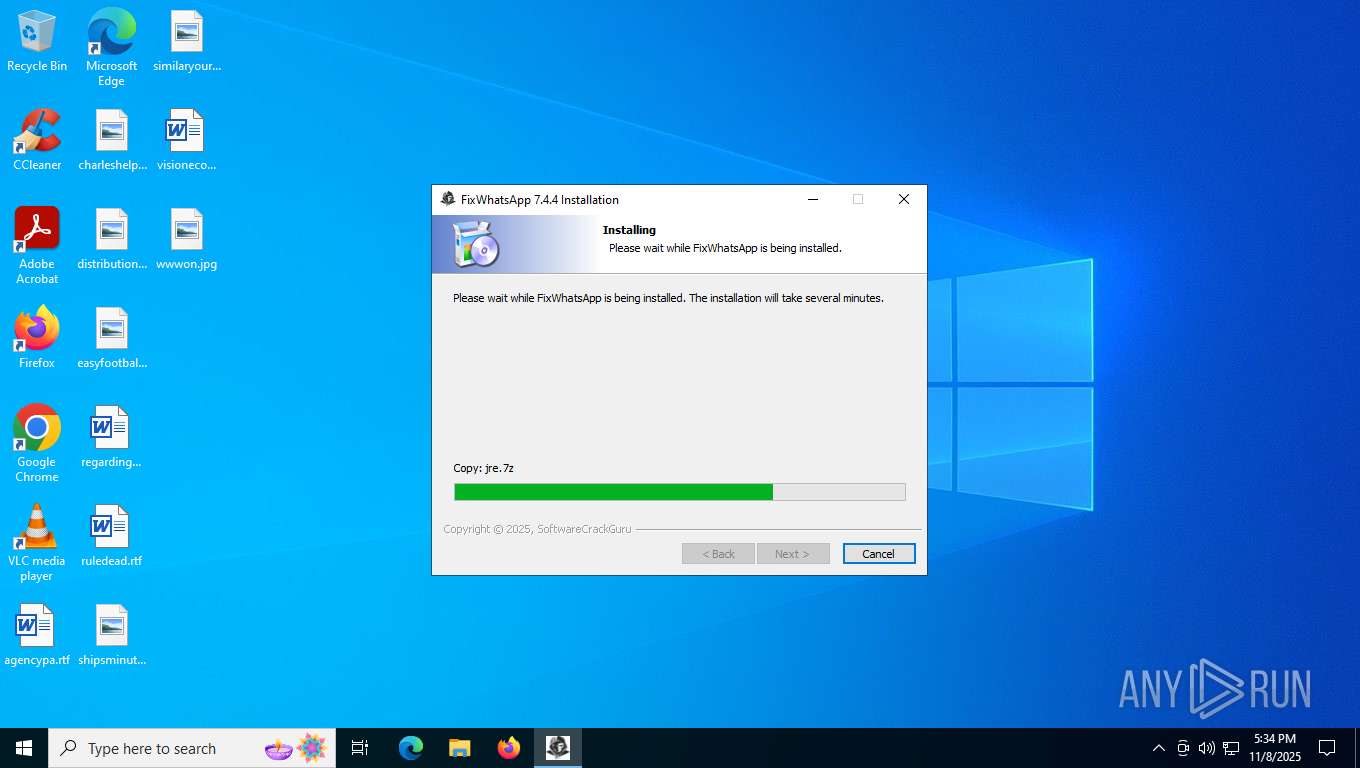The width and height of the screenshot is (1360, 768).
Task: Click the Meet Now tray icon
Action: click(1183, 748)
